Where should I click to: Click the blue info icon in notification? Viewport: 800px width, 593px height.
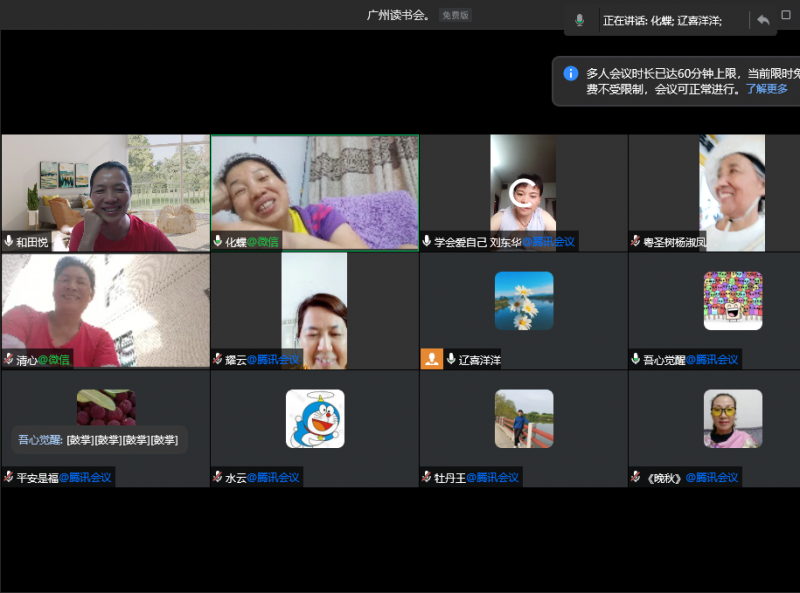(570, 73)
